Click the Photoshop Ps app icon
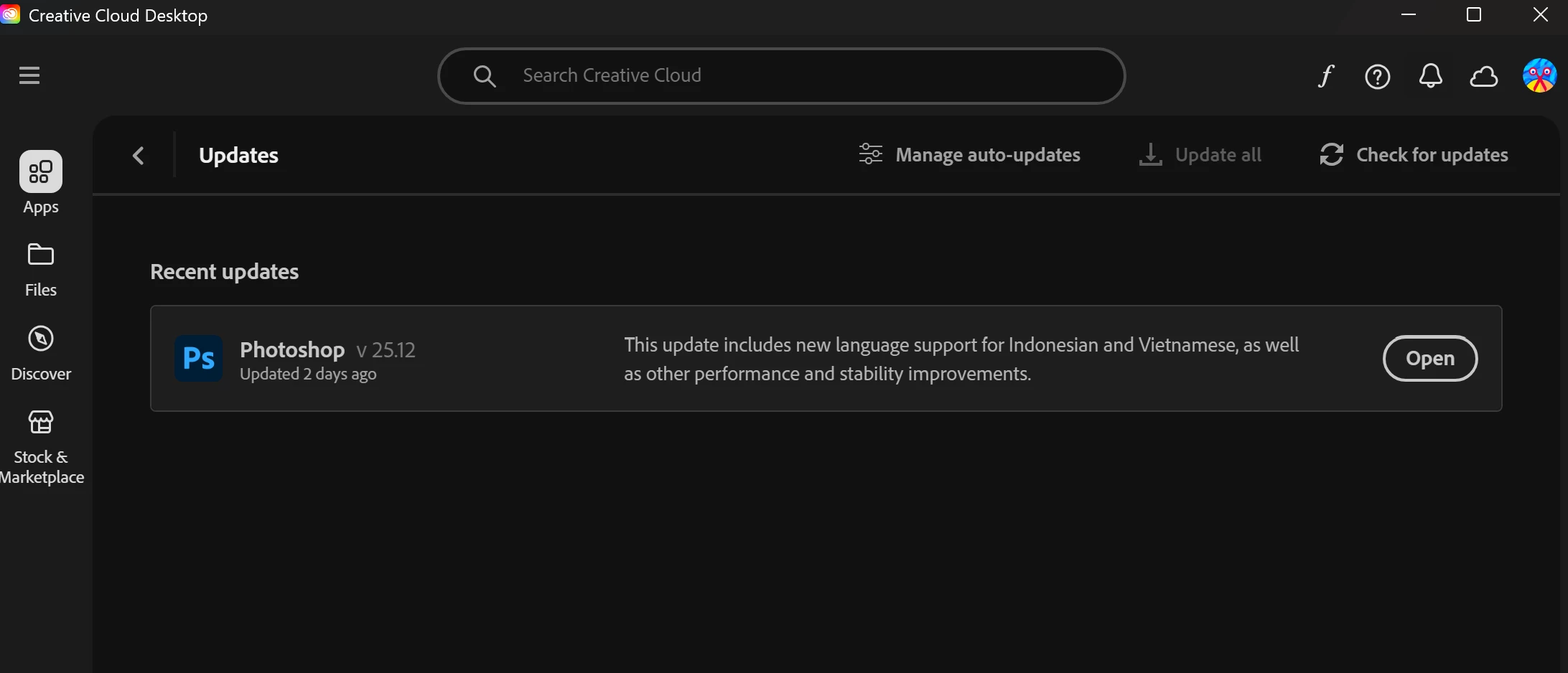Viewport: 1568px width, 673px height. click(199, 358)
